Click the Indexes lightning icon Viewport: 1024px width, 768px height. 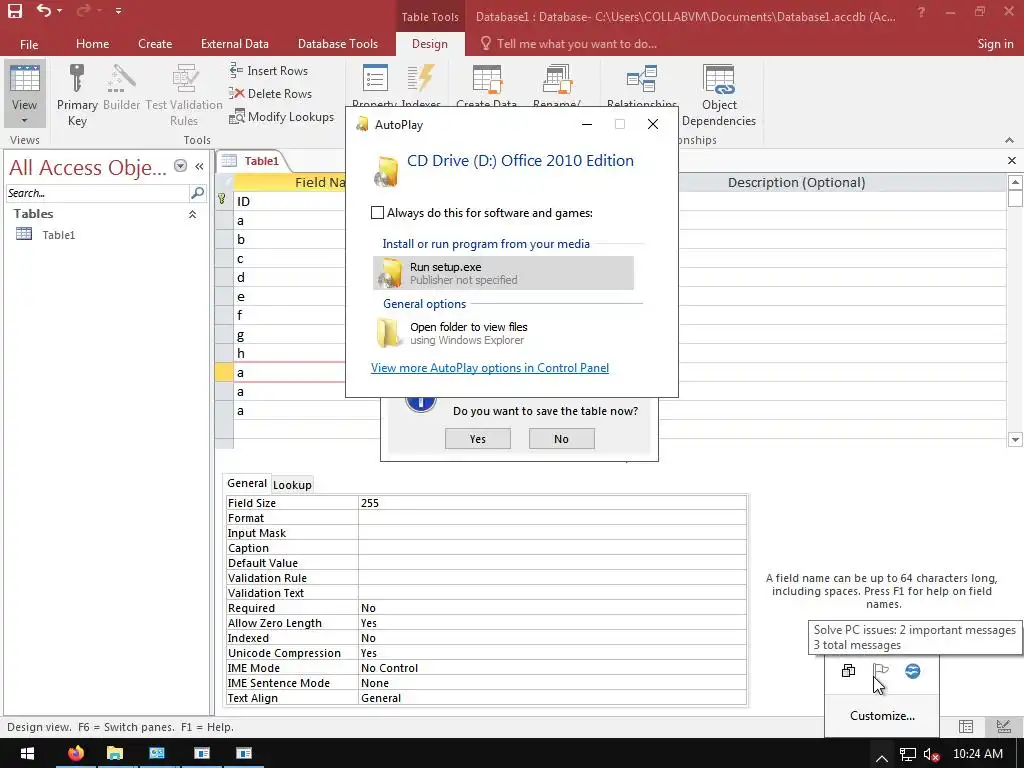[x=421, y=78]
